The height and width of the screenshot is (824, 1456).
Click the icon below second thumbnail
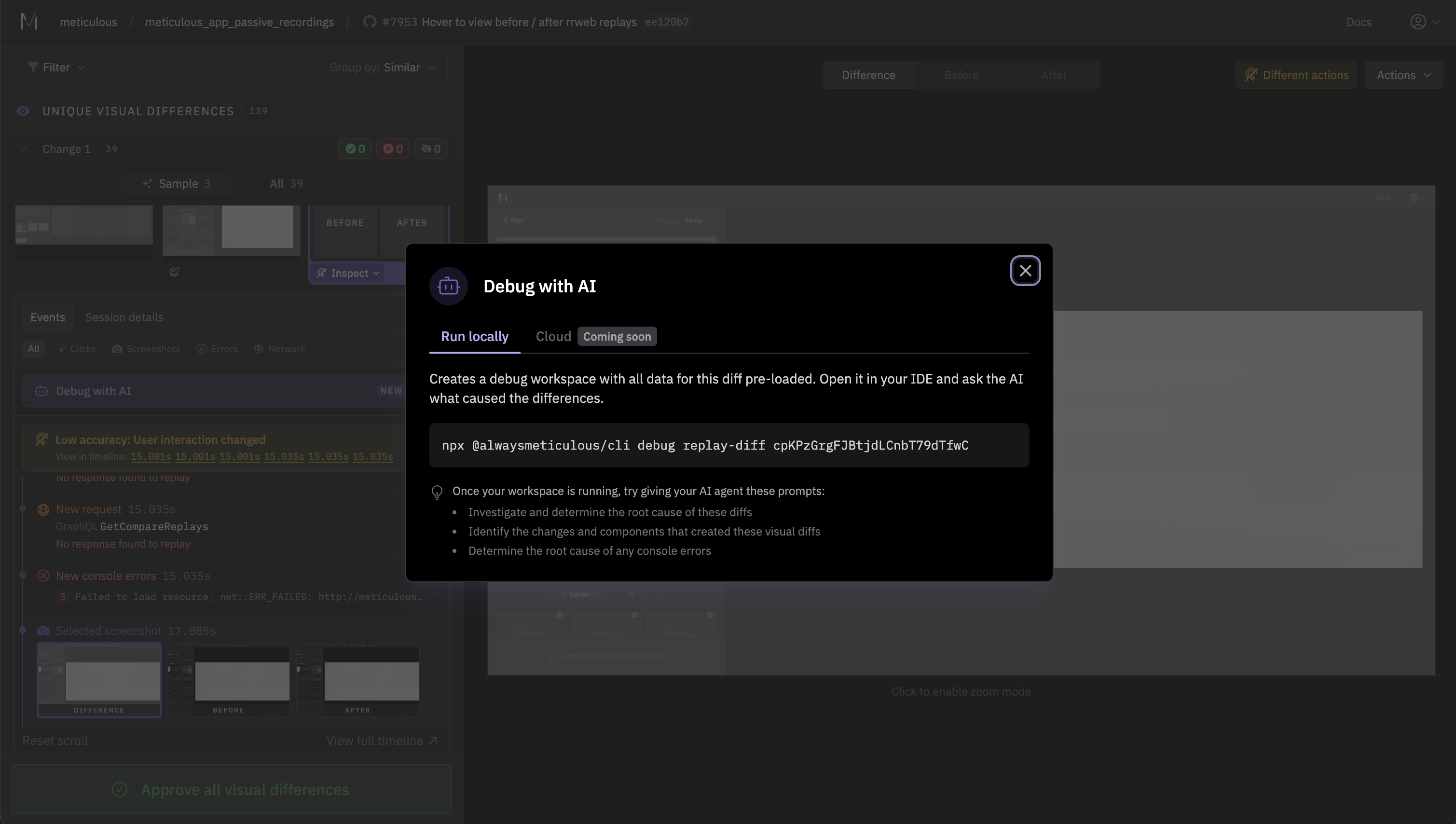click(174, 272)
